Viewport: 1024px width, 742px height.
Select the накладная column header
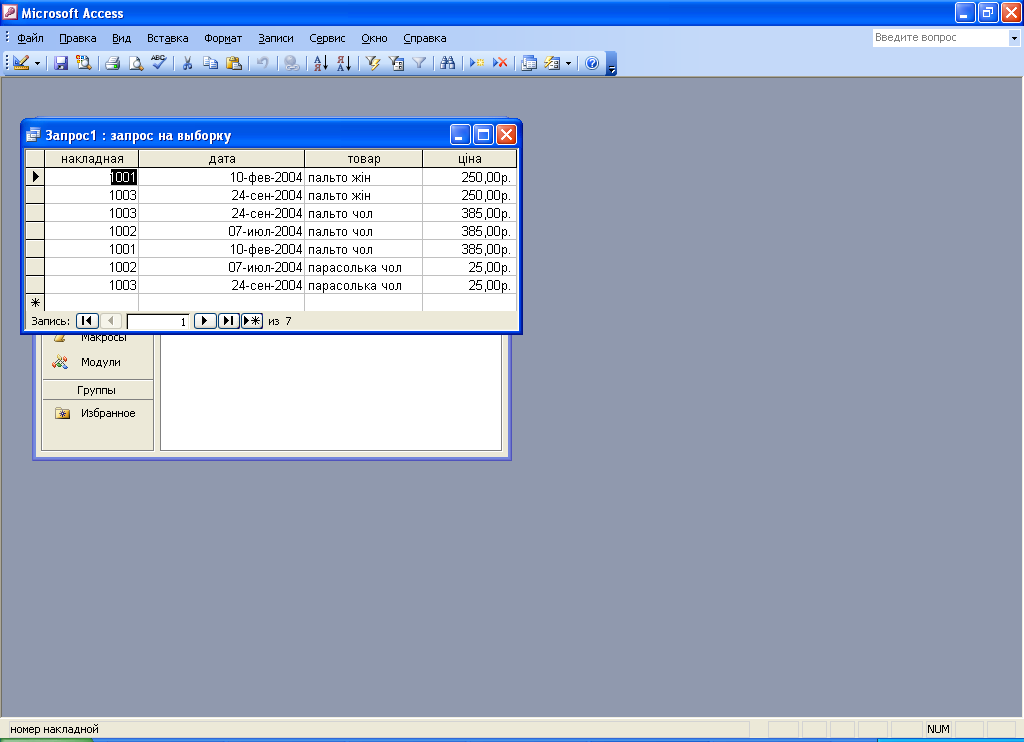coord(91,159)
